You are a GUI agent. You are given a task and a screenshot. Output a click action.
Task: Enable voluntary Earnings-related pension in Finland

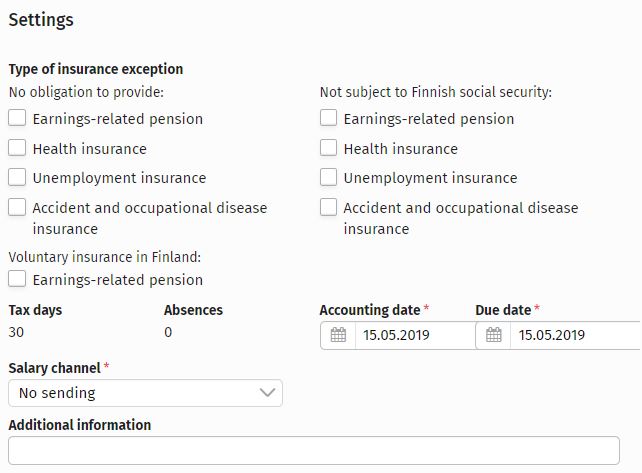pyautogui.click(x=17, y=279)
